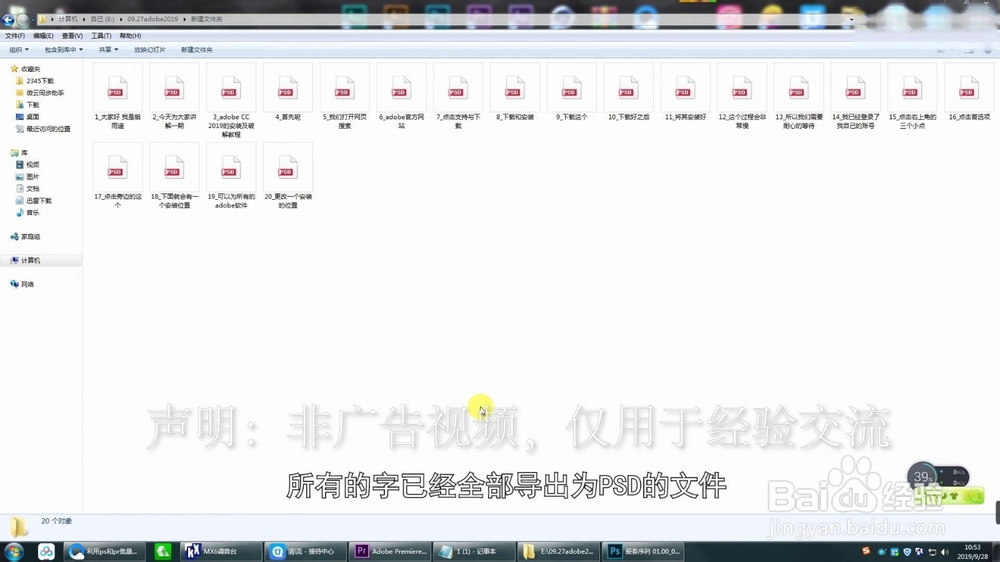This screenshot has height=562, width=1000.
Task: Open the 帮助(H) menu
Action: click(130, 36)
